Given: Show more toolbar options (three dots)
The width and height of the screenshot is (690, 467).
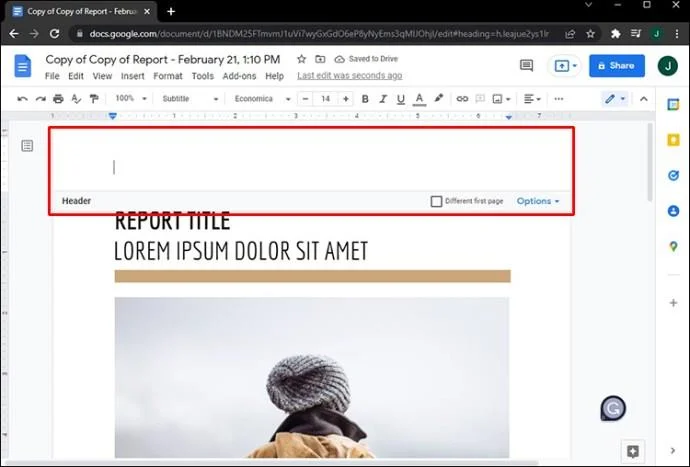Looking at the screenshot, I should point(558,99).
